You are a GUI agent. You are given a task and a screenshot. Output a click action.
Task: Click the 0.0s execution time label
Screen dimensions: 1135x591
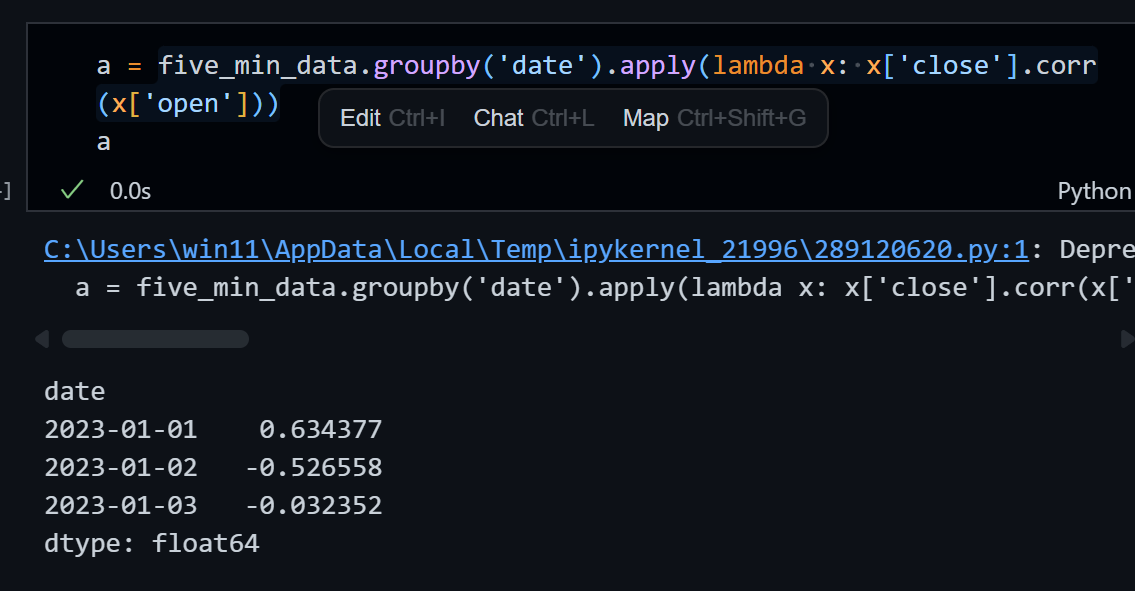coord(130,191)
